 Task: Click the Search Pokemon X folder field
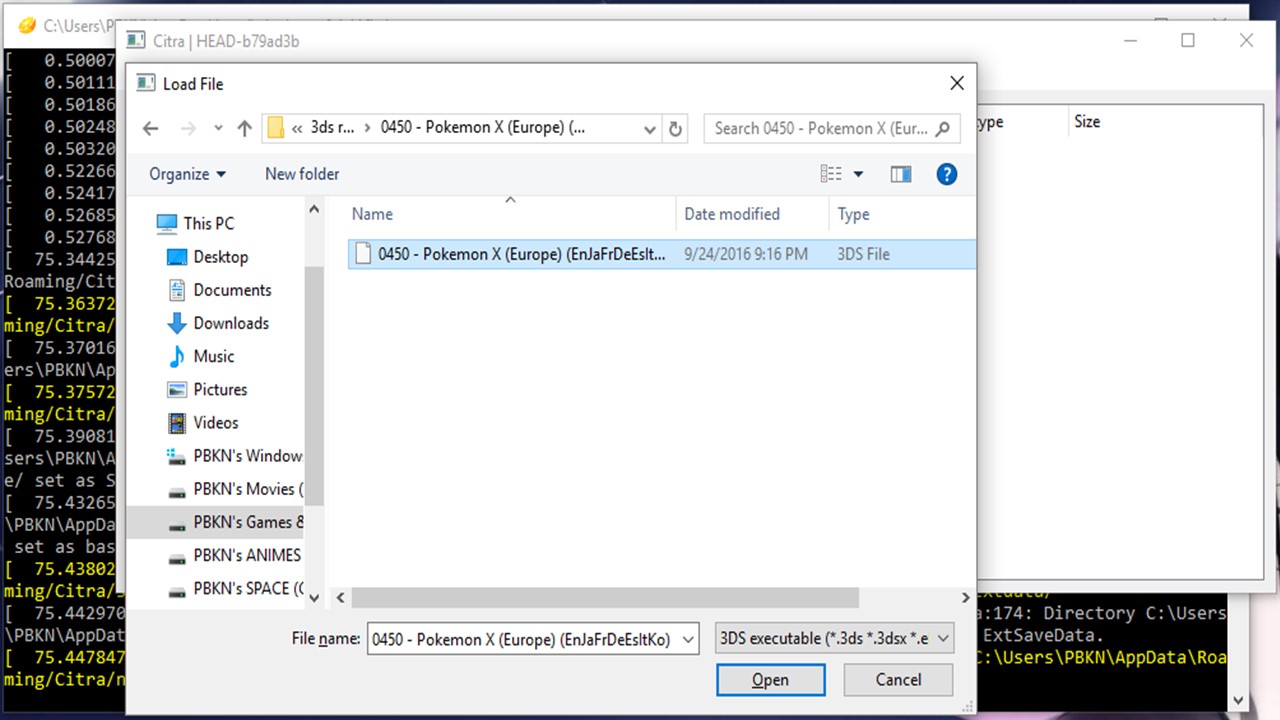click(820, 129)
